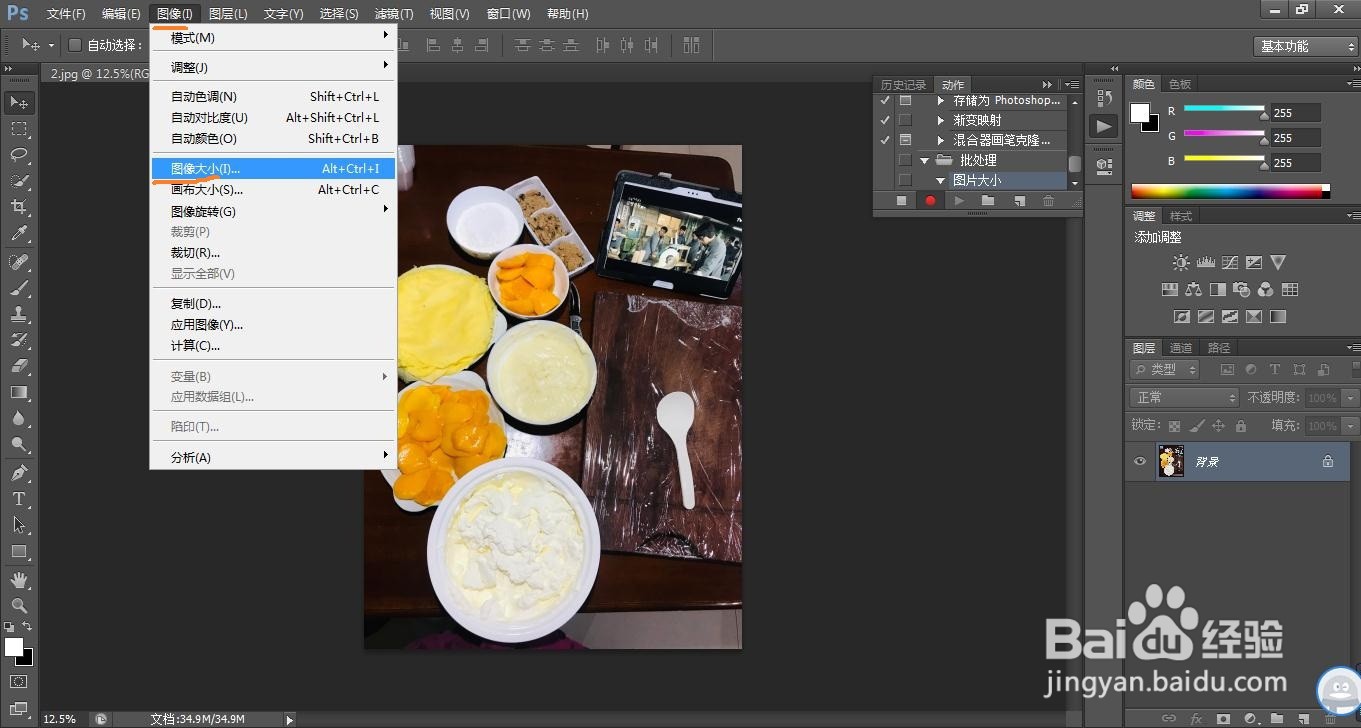Select the Move tool in the toolbox
Image resolution: width=1361 pixels, height=728 pixels.
click(x=19, y=103)
